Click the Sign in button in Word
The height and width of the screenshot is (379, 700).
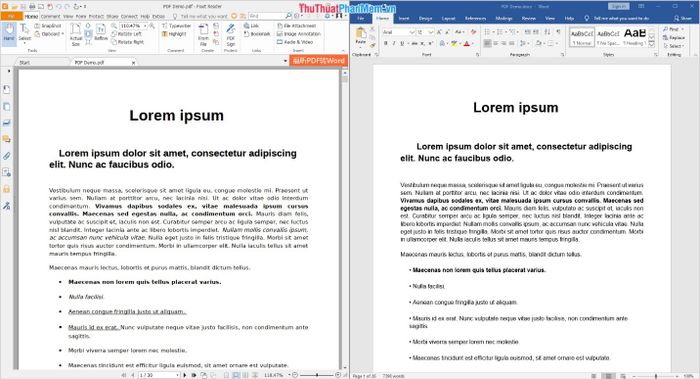pos(618,6)
